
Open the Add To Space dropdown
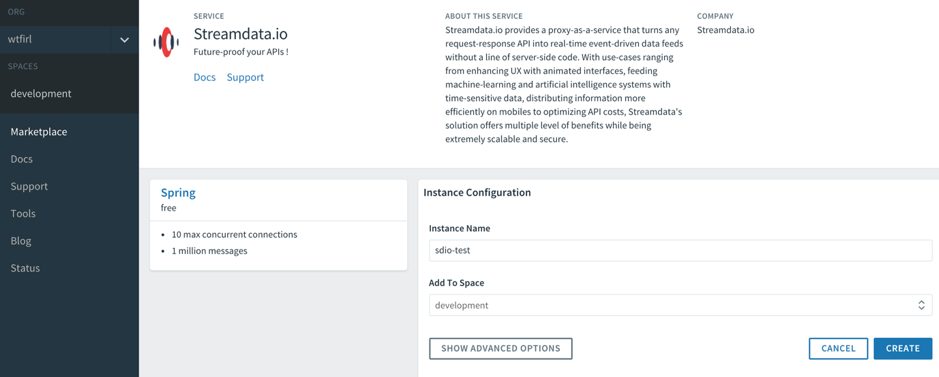click(680, 305)
